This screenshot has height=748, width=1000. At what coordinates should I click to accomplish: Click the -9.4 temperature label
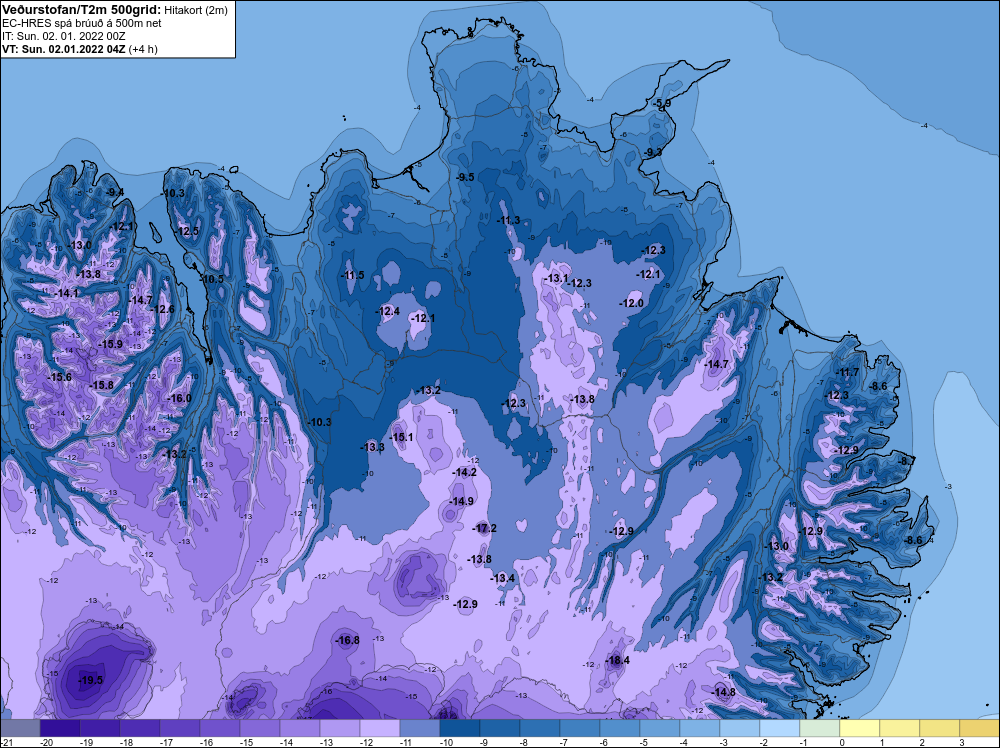(114, 192)
